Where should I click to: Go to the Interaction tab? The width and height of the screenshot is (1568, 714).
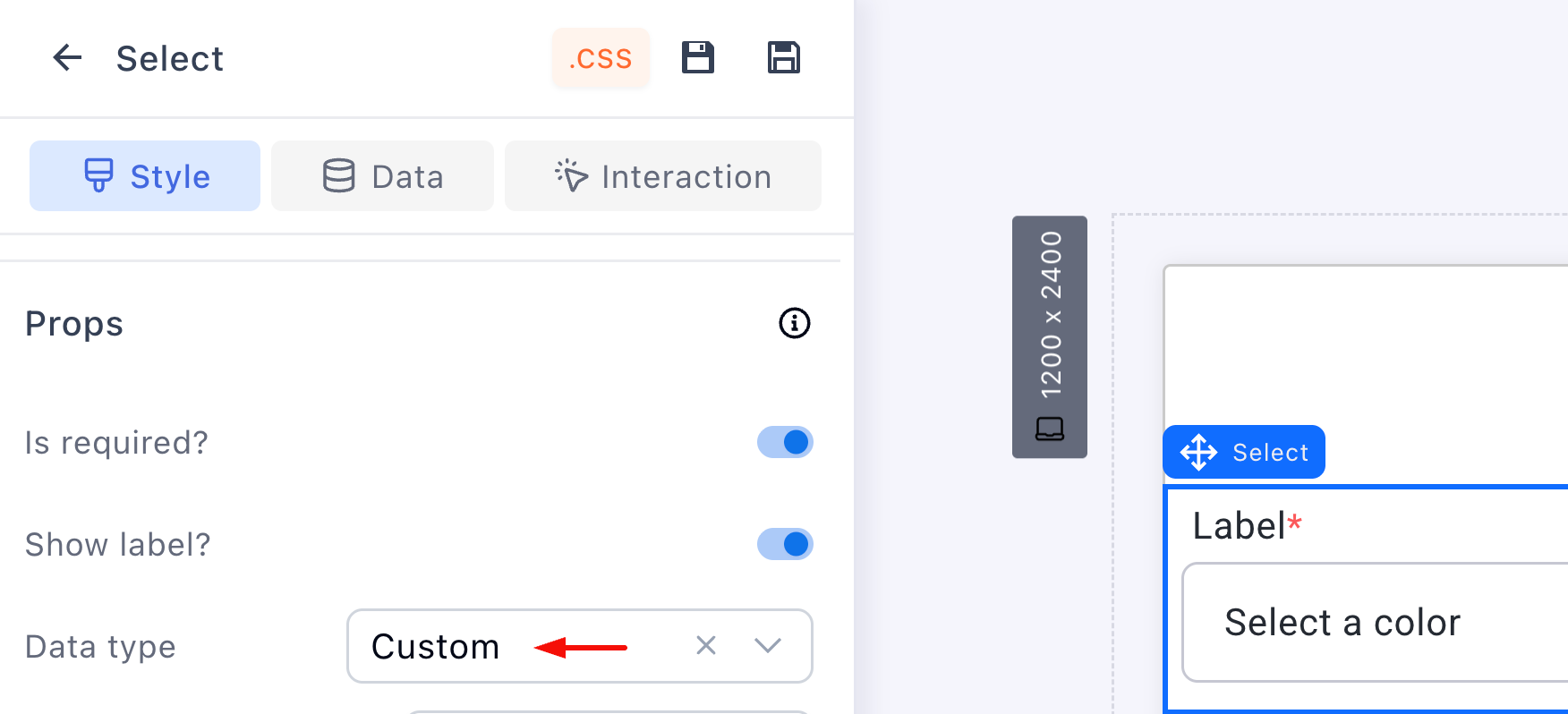point(662,176)
